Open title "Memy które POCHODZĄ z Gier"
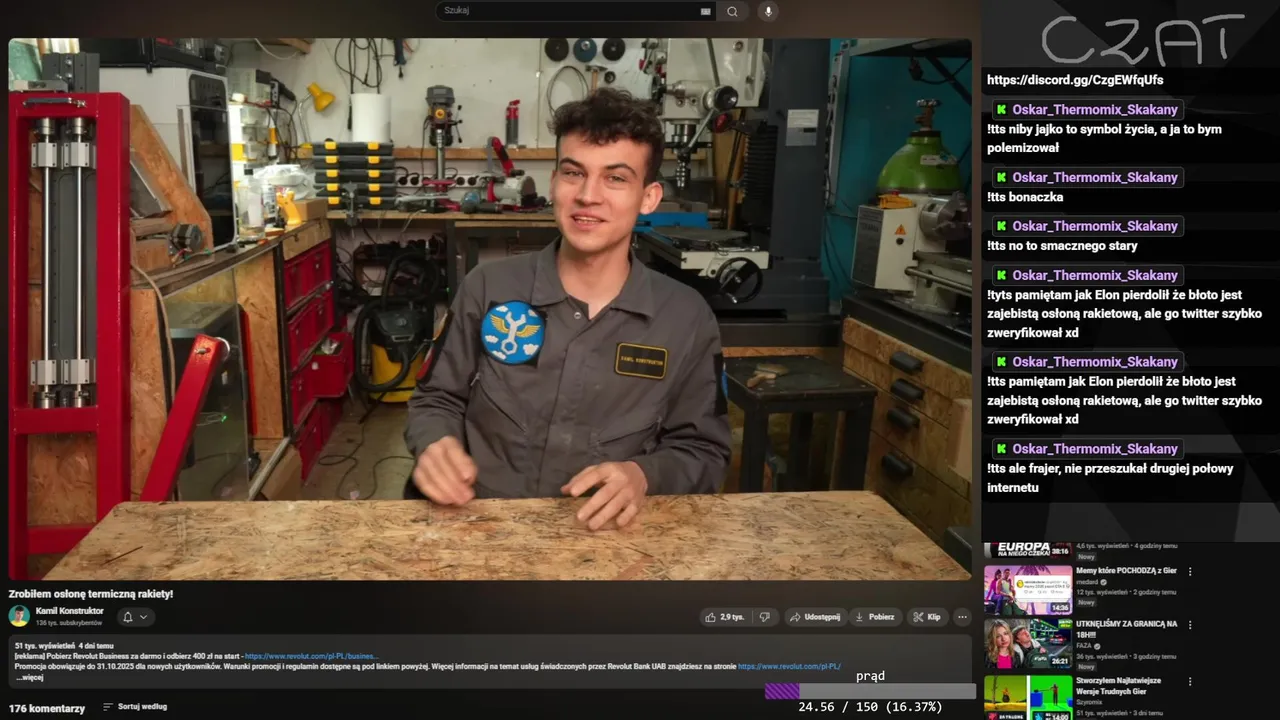1280x720 pixels. [x=1126, y=571]
